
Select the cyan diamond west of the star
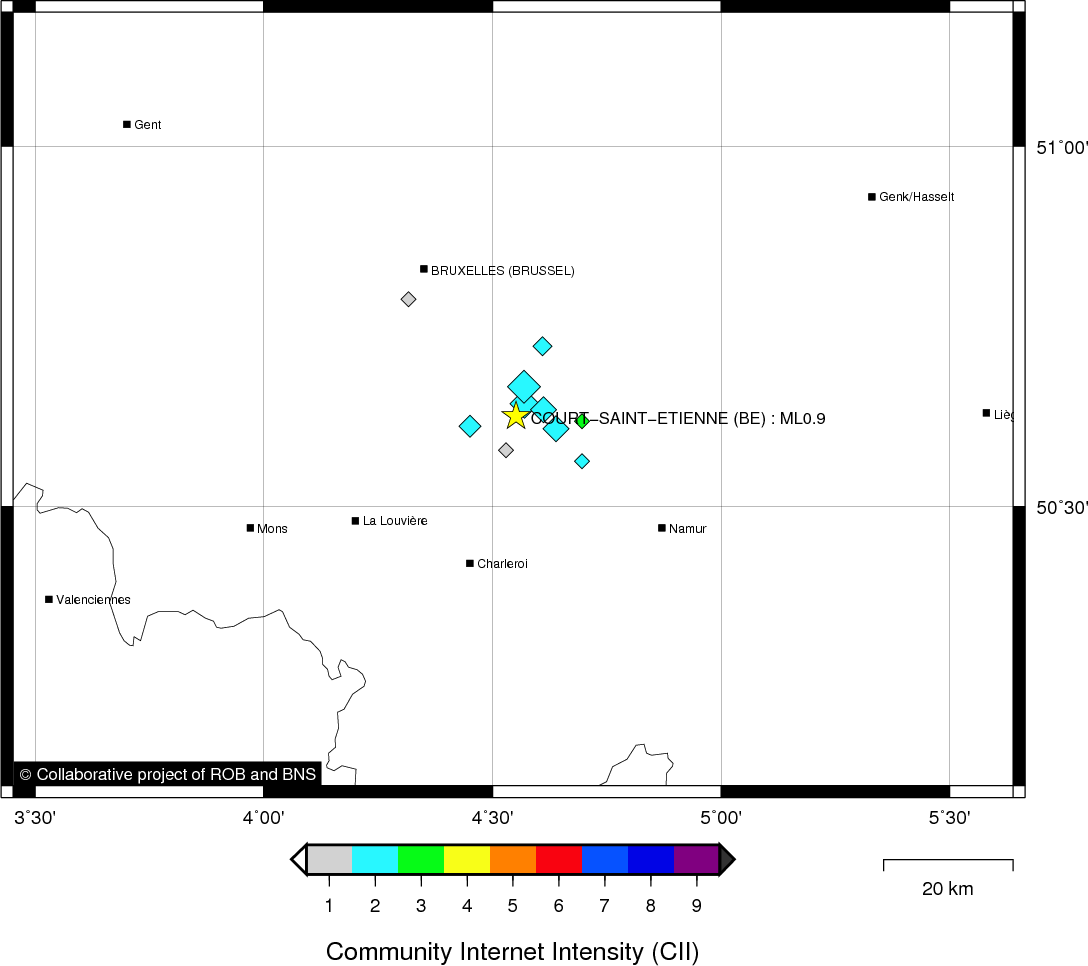click(x=470, y=426)
